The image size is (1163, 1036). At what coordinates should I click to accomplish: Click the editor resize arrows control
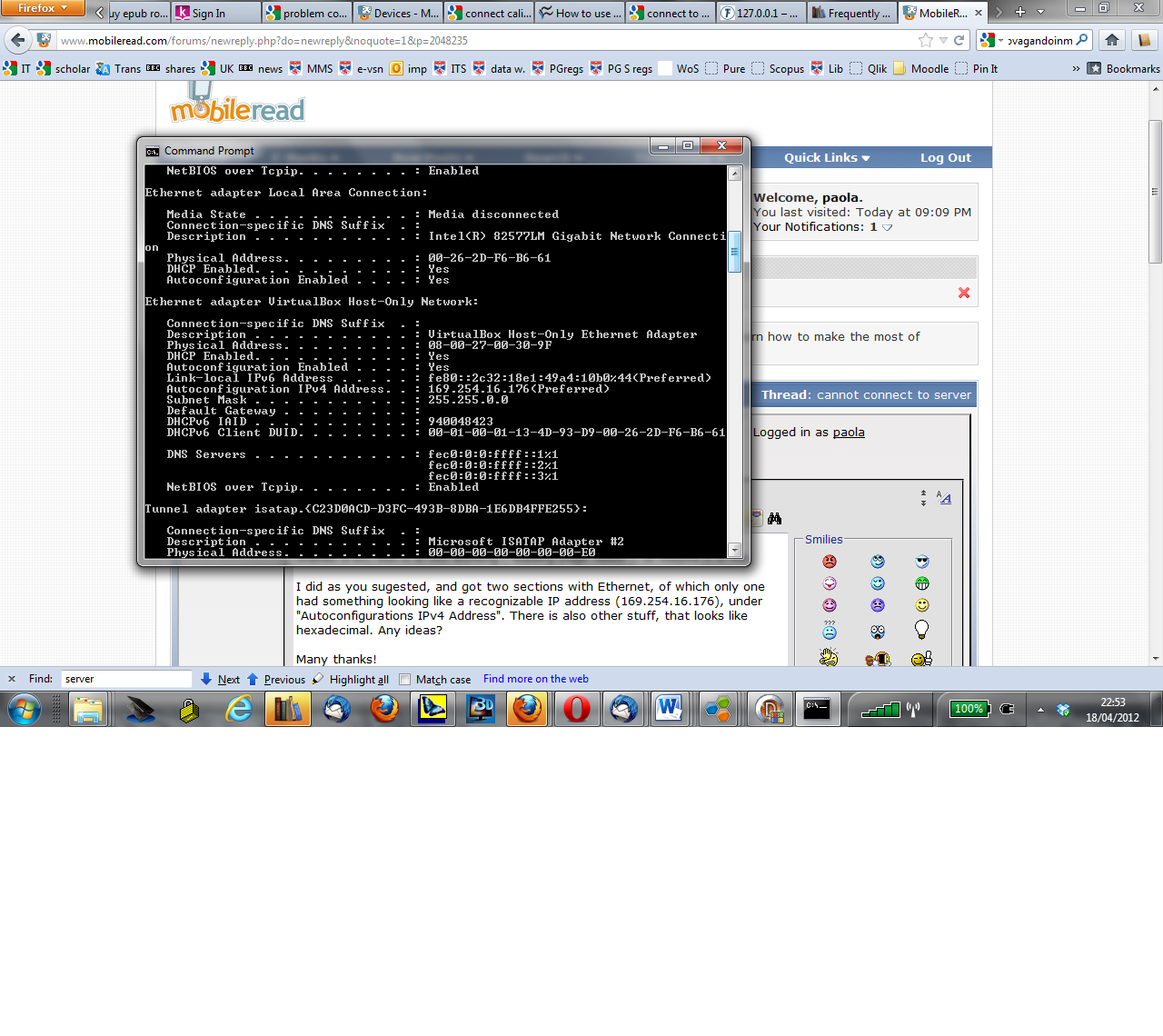923,498
